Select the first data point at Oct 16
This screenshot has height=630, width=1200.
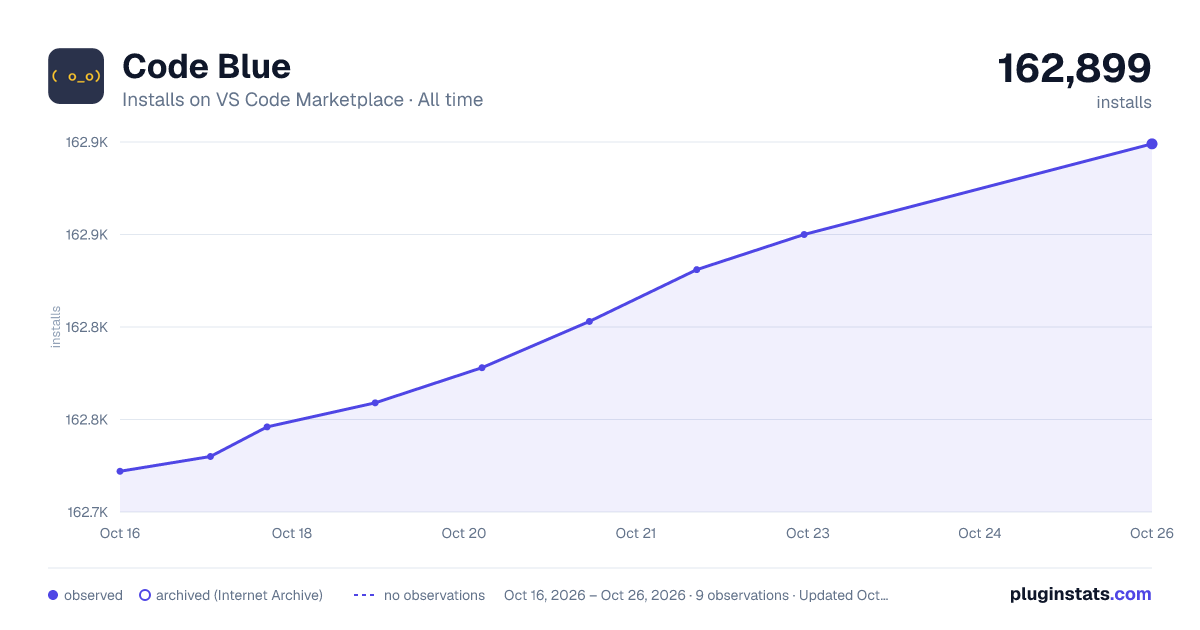(120, 471)
